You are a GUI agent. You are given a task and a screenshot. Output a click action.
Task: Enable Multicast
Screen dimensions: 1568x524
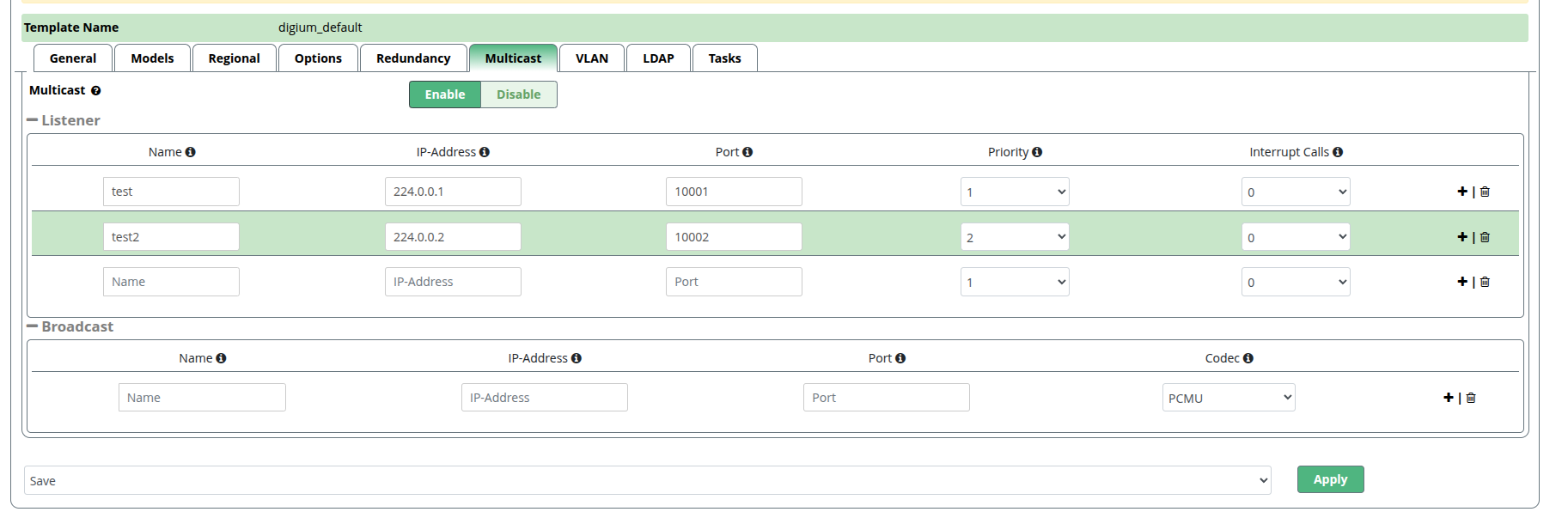click(x=444, y=94)
